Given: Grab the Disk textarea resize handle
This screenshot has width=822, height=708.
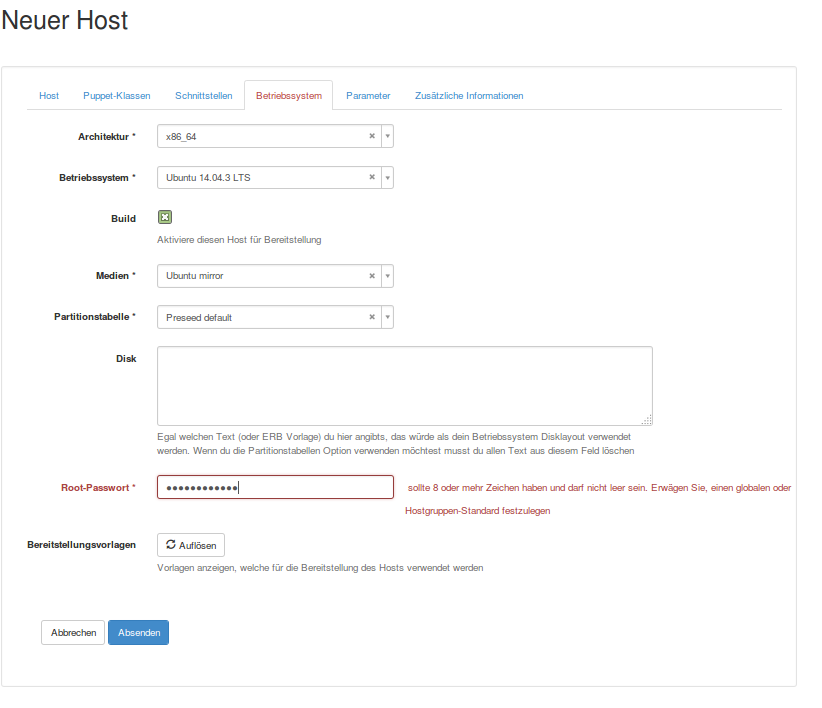Looking at the screenshot, I should point(647,420).
